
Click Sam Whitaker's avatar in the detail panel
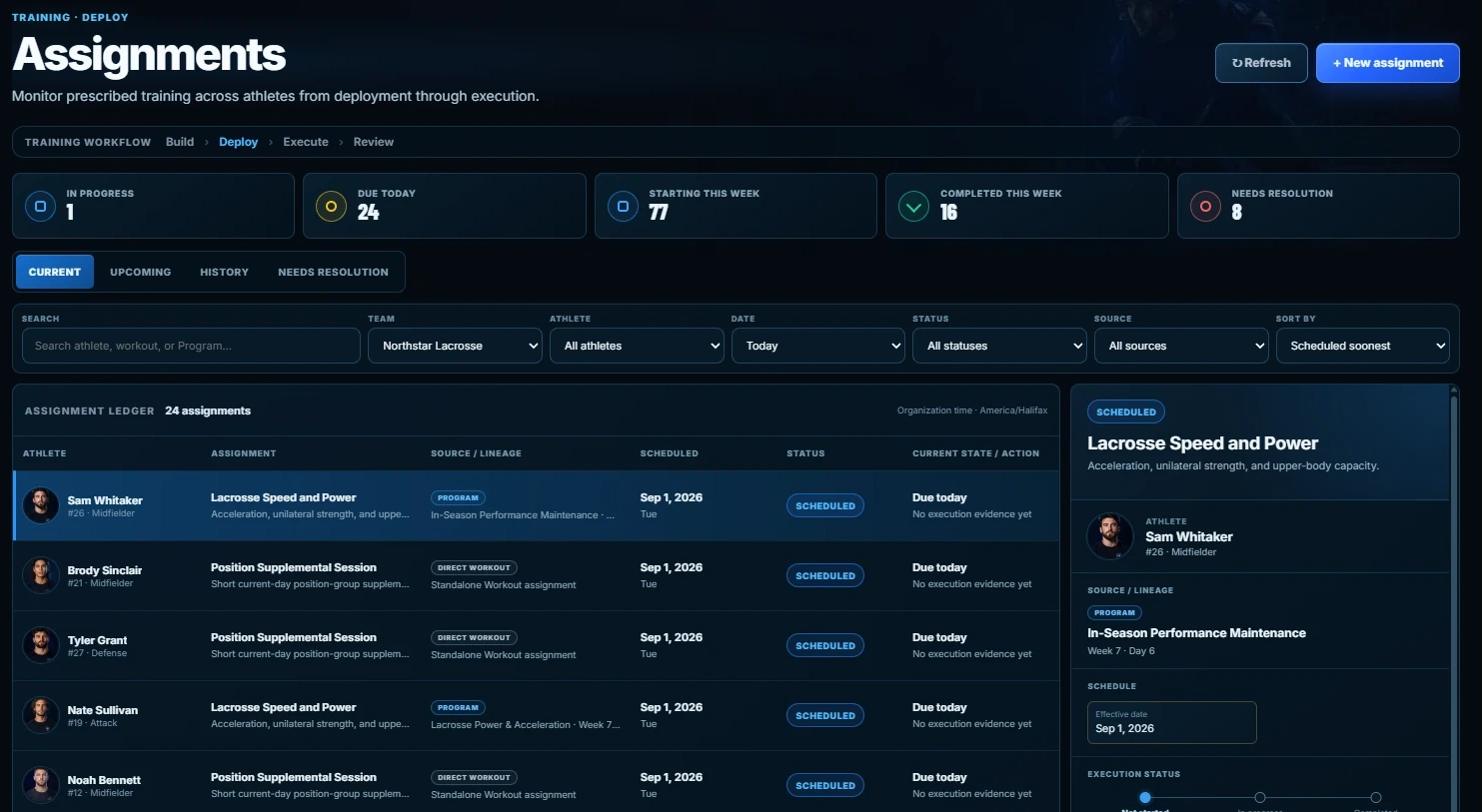click(1110, 536)
